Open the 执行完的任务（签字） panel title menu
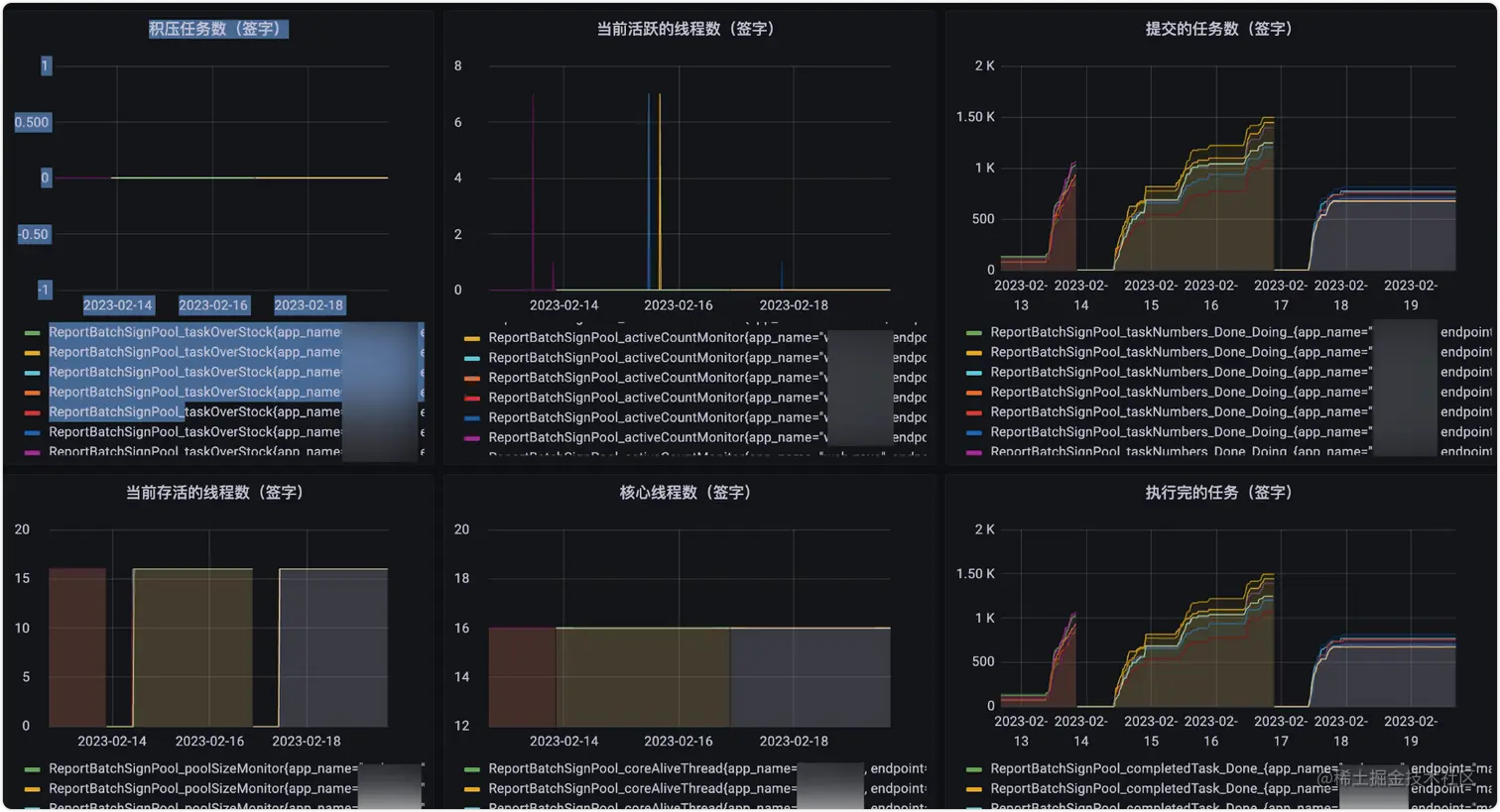The image size is (1500, 812). point(1219,492)
